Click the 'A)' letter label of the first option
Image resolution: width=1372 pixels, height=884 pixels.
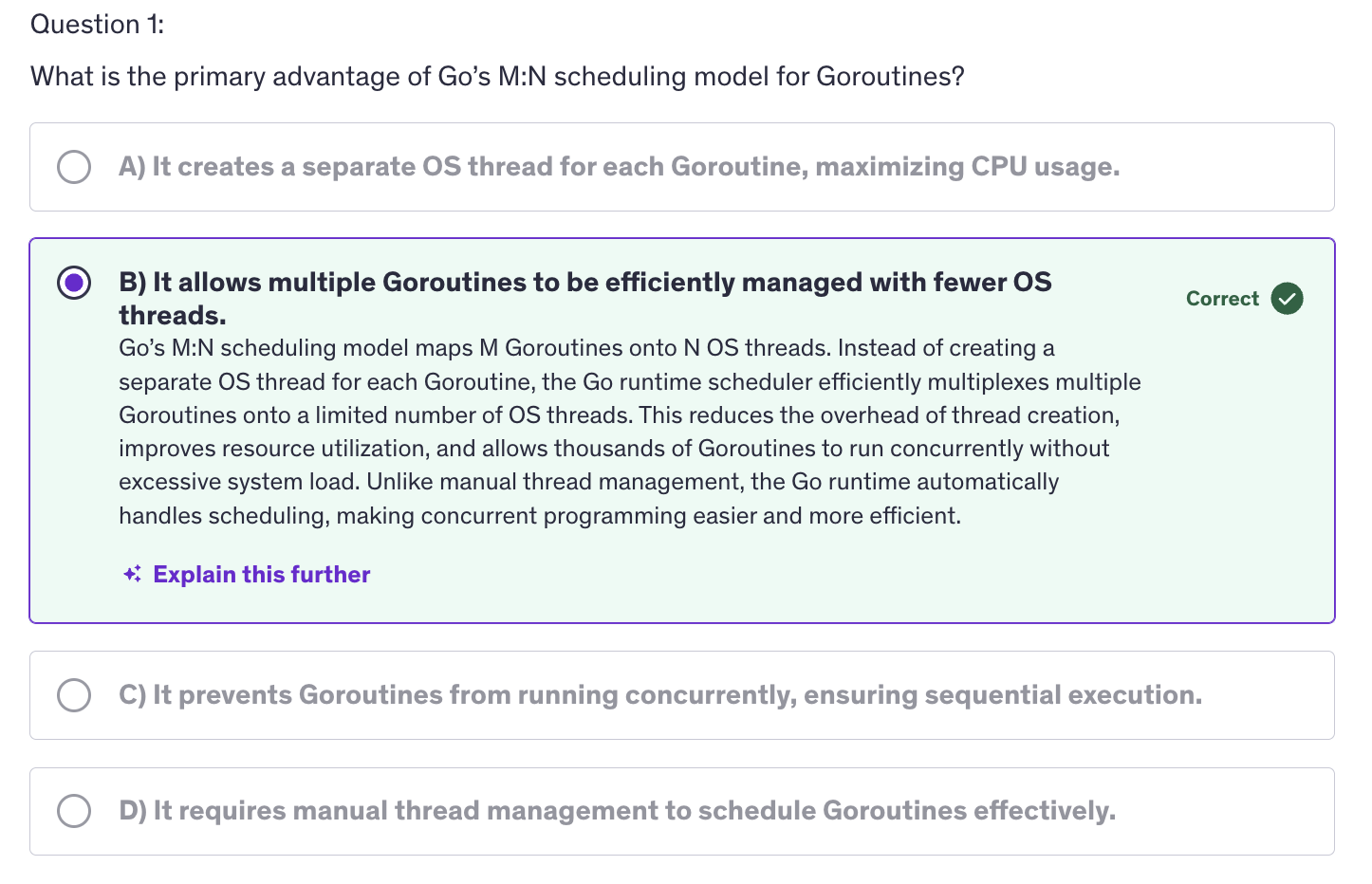click(x=132, y=167)
